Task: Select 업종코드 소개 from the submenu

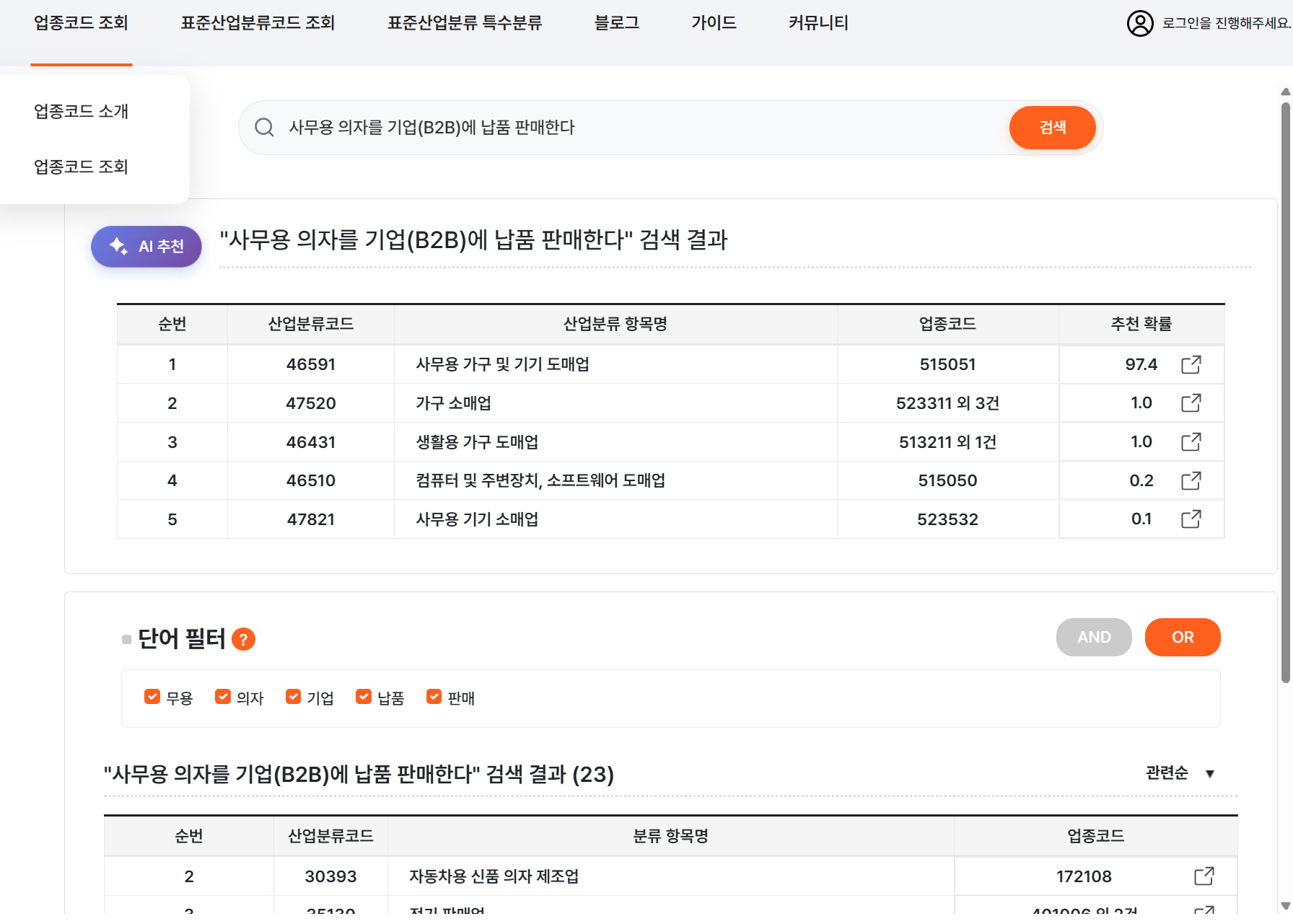Action: 81,111
